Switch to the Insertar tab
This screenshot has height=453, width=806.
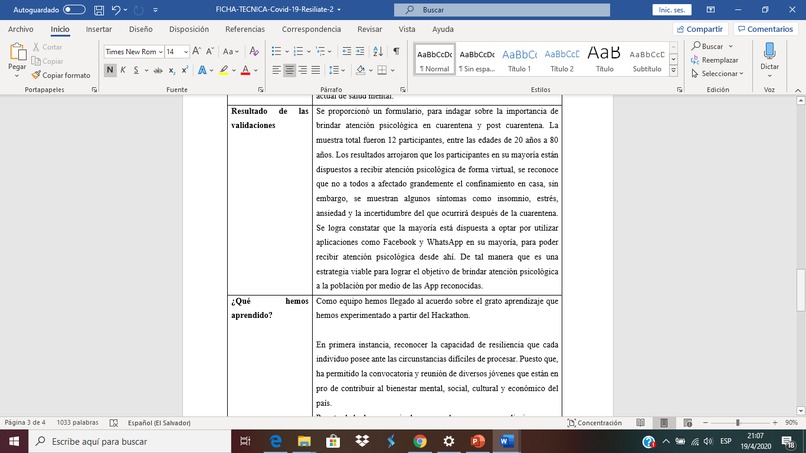click(99, 29)
